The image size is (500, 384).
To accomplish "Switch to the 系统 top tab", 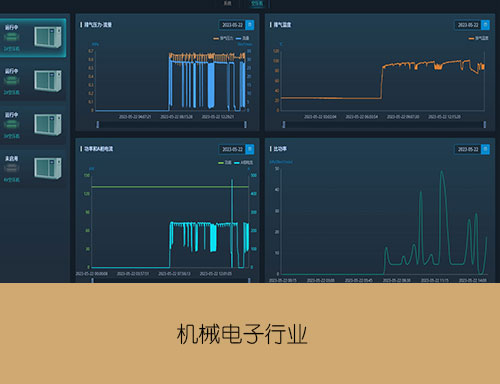I will point(227,3).
